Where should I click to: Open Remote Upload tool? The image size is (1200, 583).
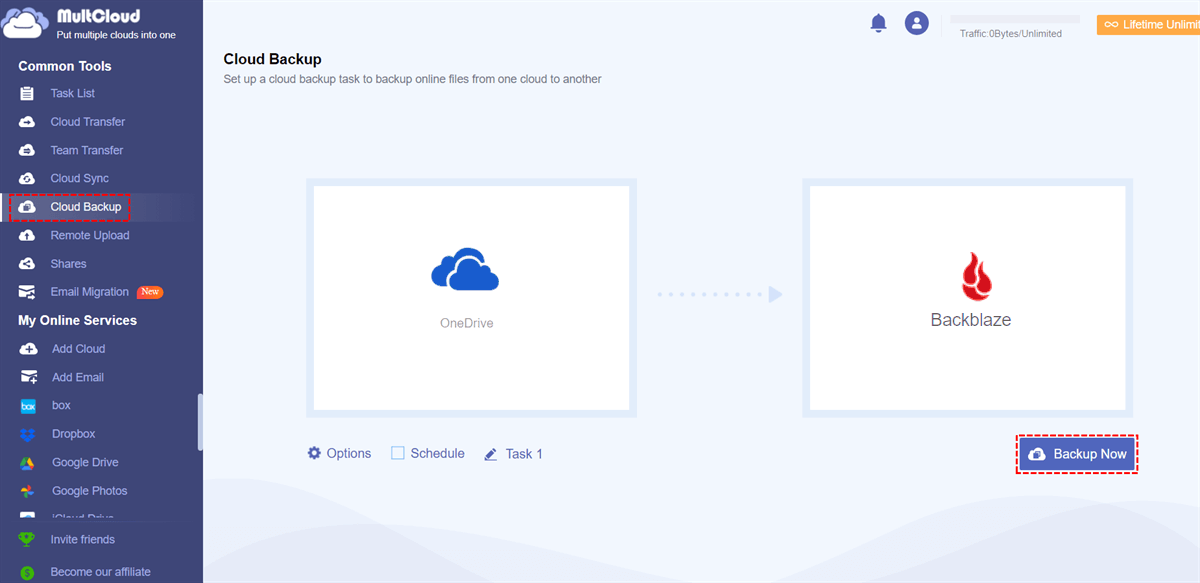coord(90,235)
